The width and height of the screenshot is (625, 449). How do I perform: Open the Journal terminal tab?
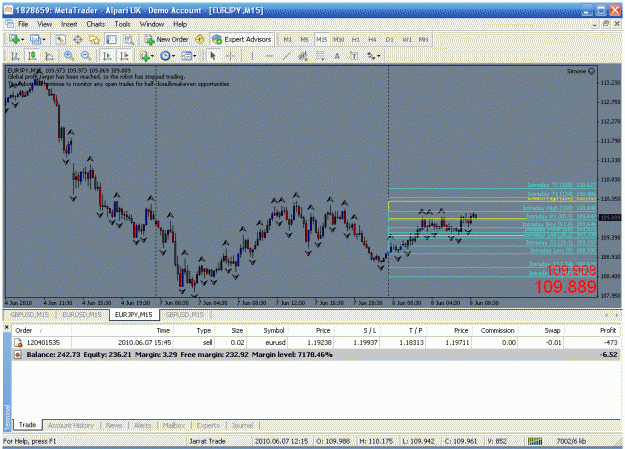(x=242, y=425)
